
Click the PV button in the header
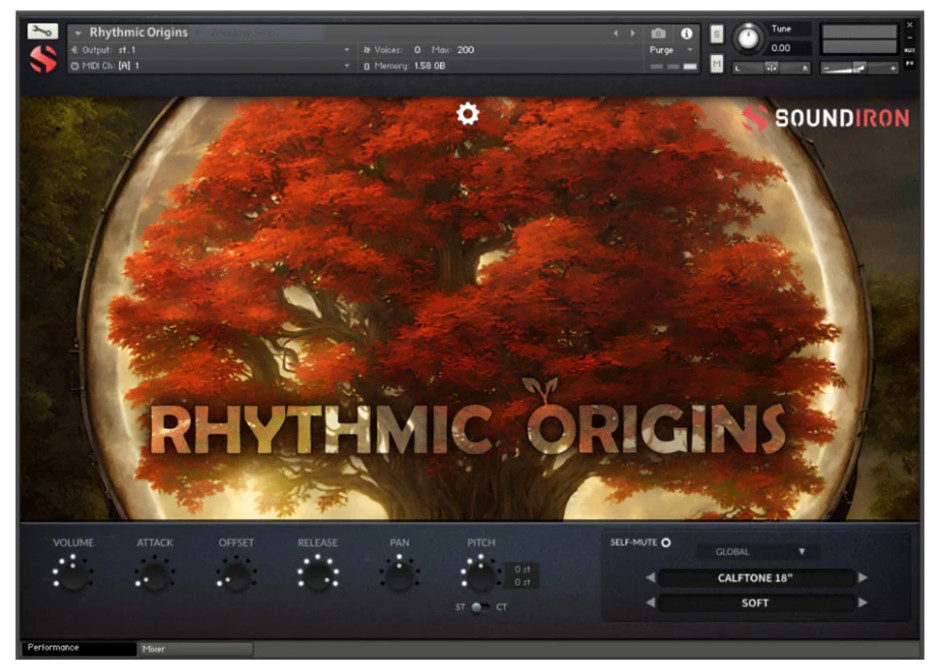909,63
